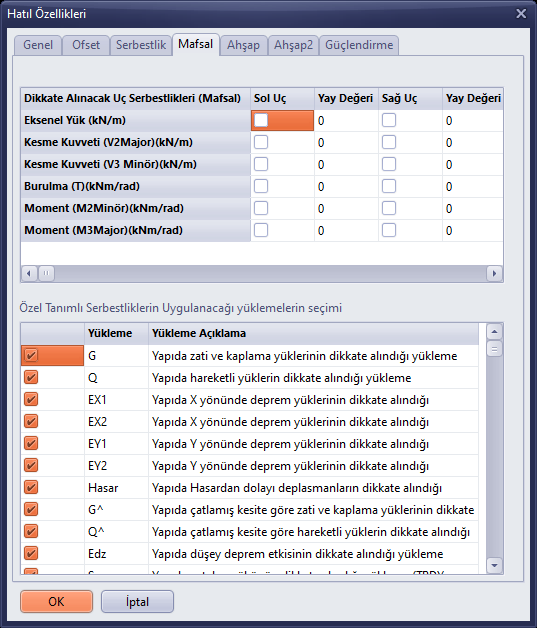Open the Ahşap2 tab

[294, 45]
